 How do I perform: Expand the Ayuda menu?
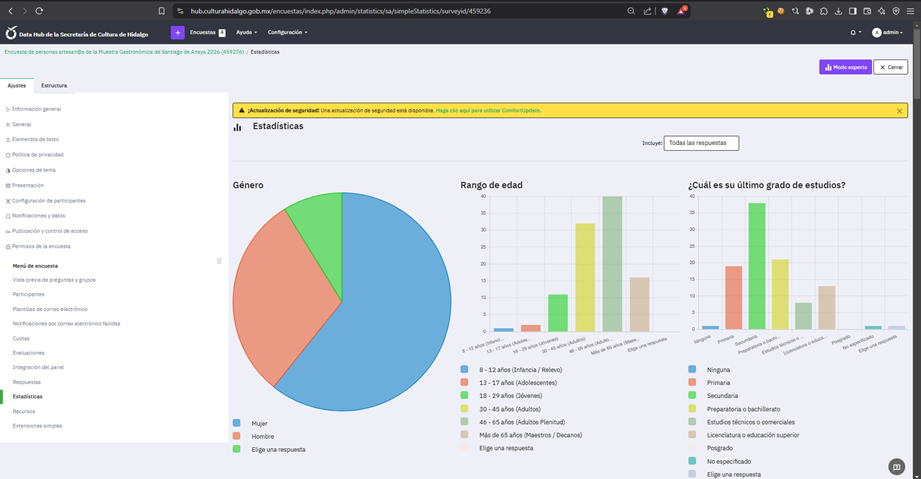coord(247,32)
